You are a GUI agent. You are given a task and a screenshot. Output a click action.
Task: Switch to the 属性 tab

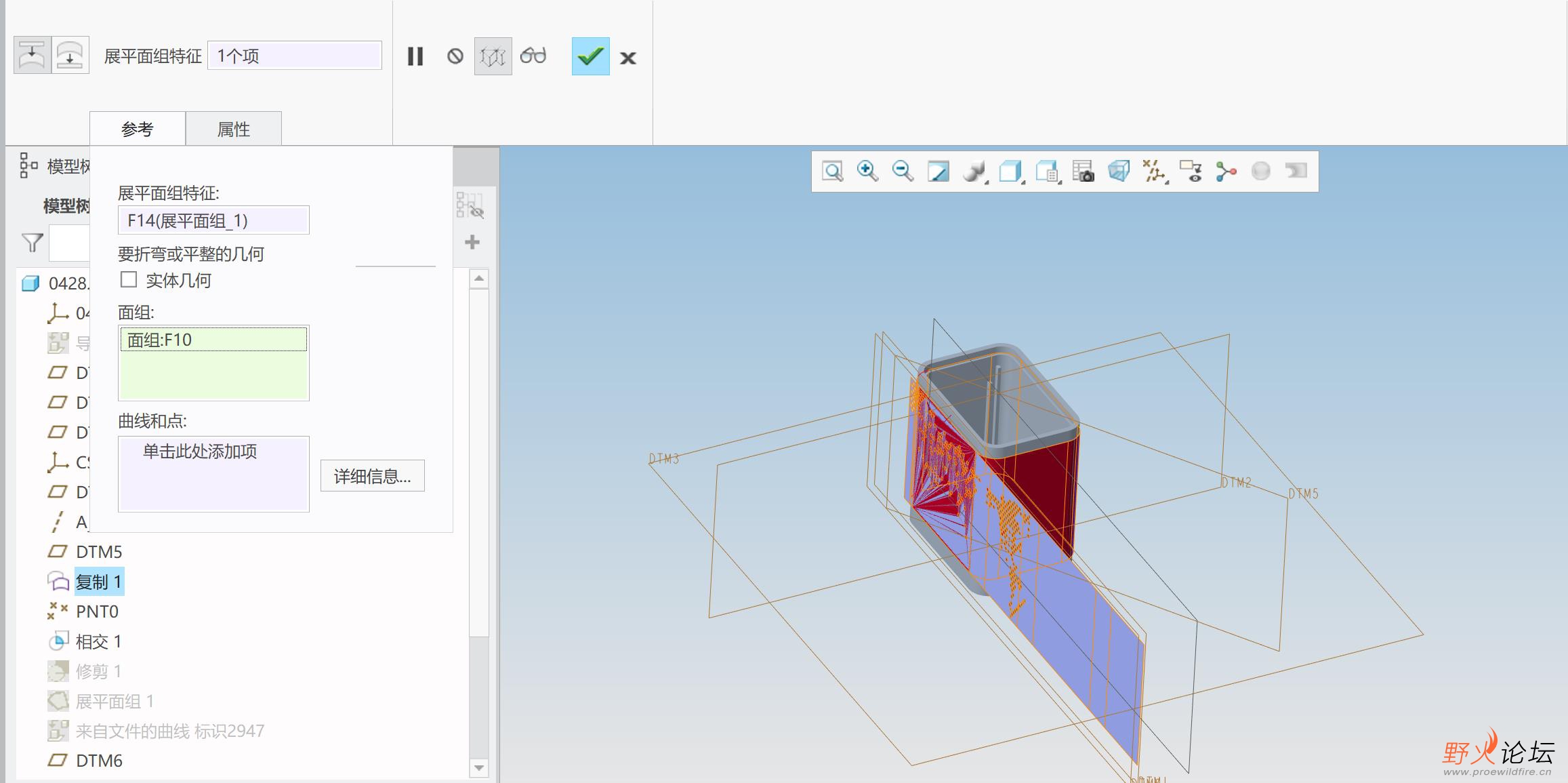(233, 129)
